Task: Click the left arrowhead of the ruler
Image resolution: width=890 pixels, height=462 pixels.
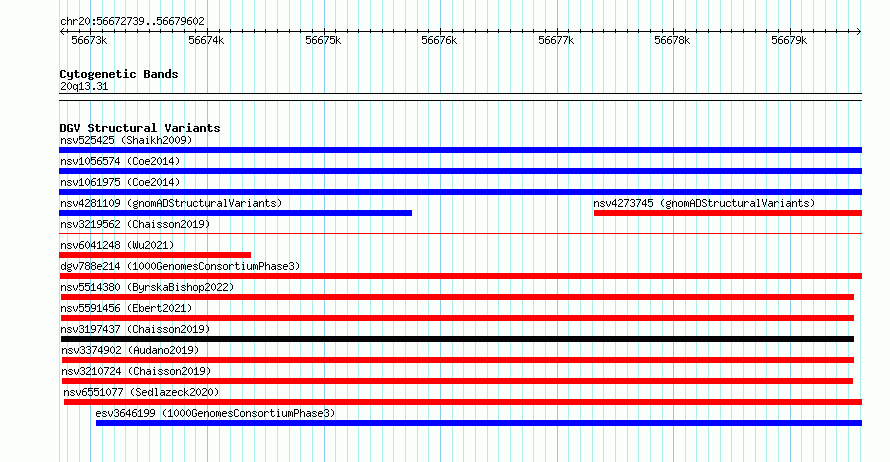Action: pyautogui.click(x=62, y=32)
